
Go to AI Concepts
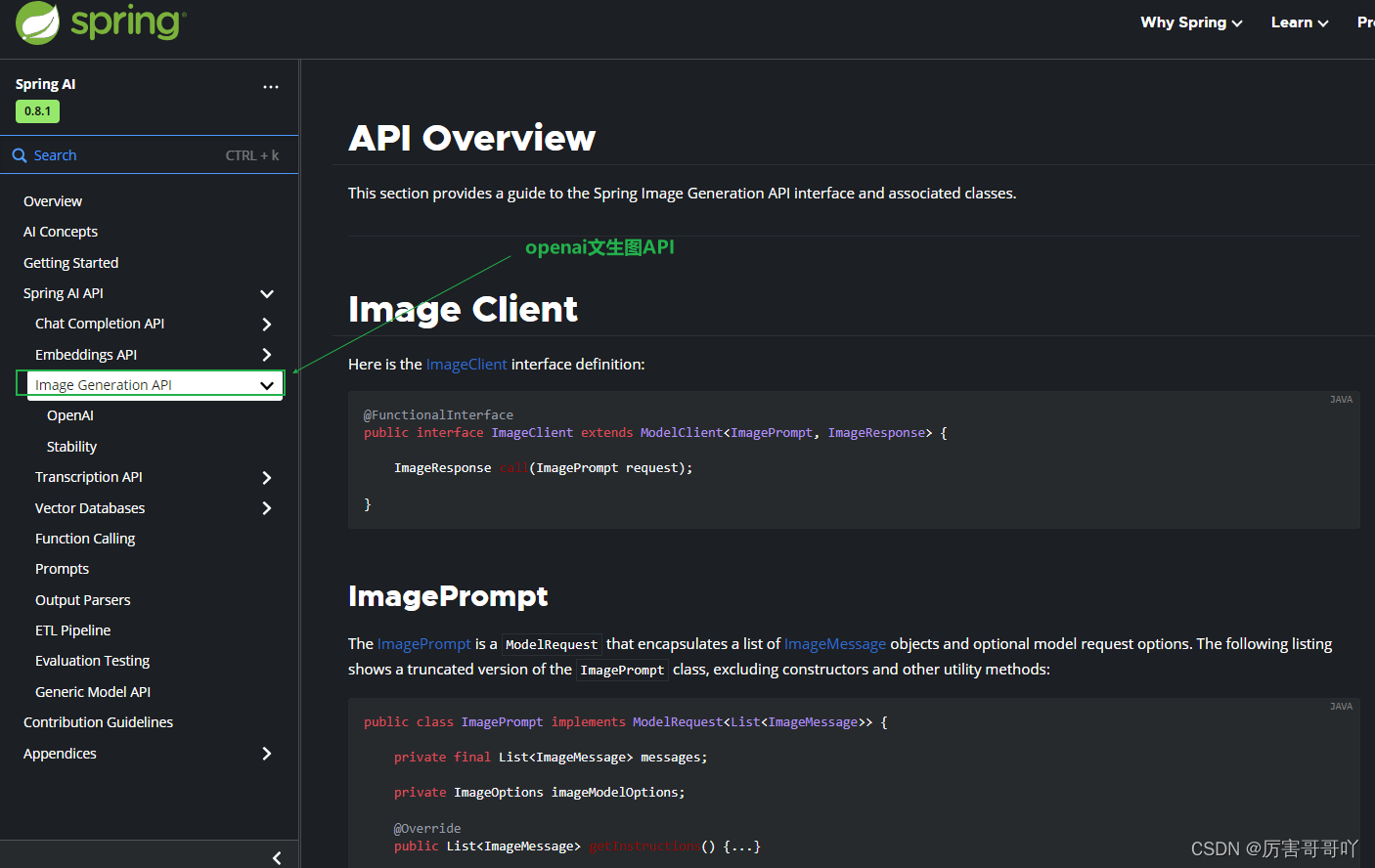[x=61, y=232]
